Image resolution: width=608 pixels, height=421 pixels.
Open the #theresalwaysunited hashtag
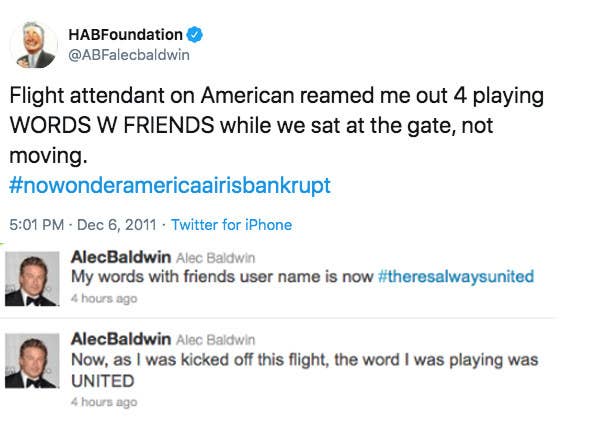456,276
